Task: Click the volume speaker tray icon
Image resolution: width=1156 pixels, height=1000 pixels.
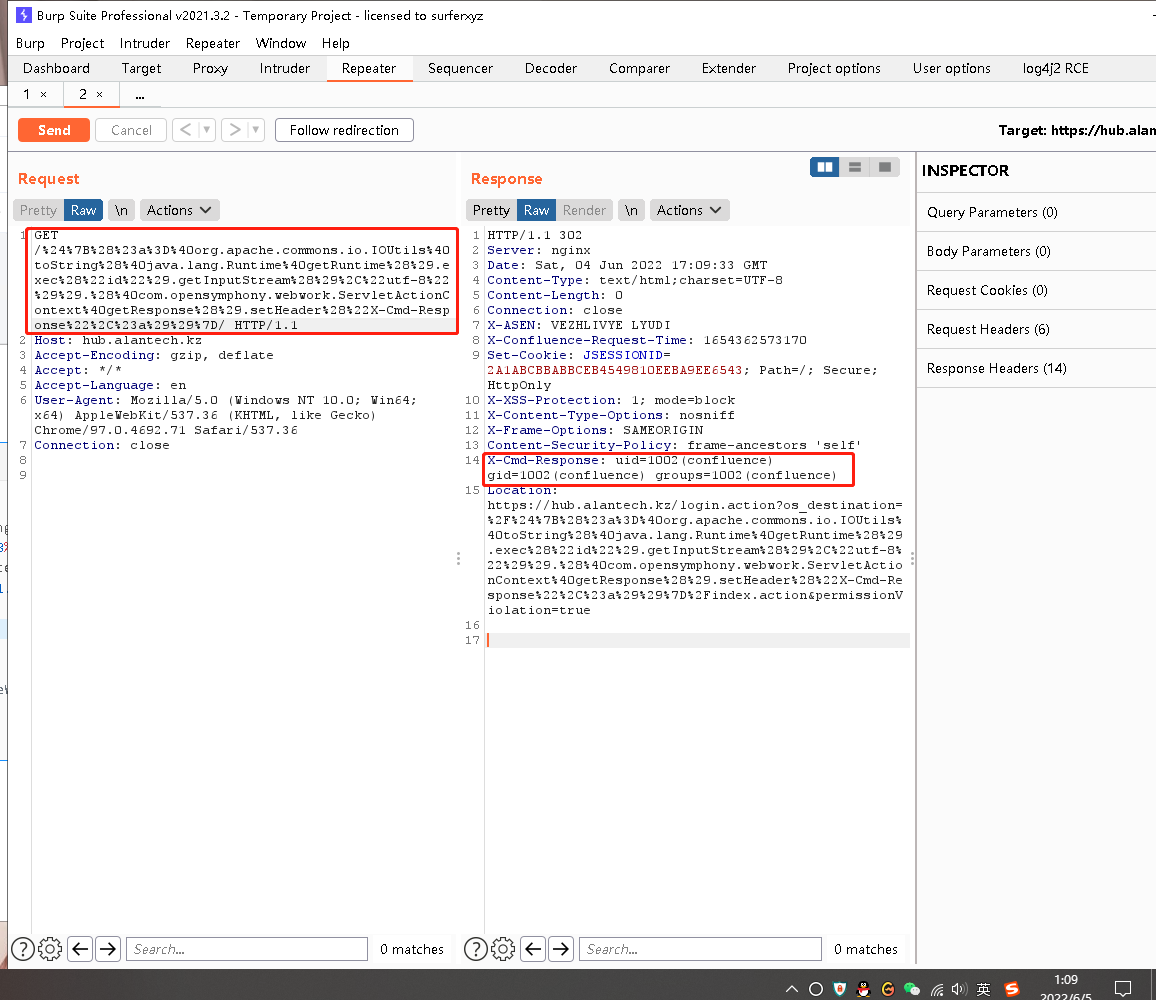Action: (959, 989)
